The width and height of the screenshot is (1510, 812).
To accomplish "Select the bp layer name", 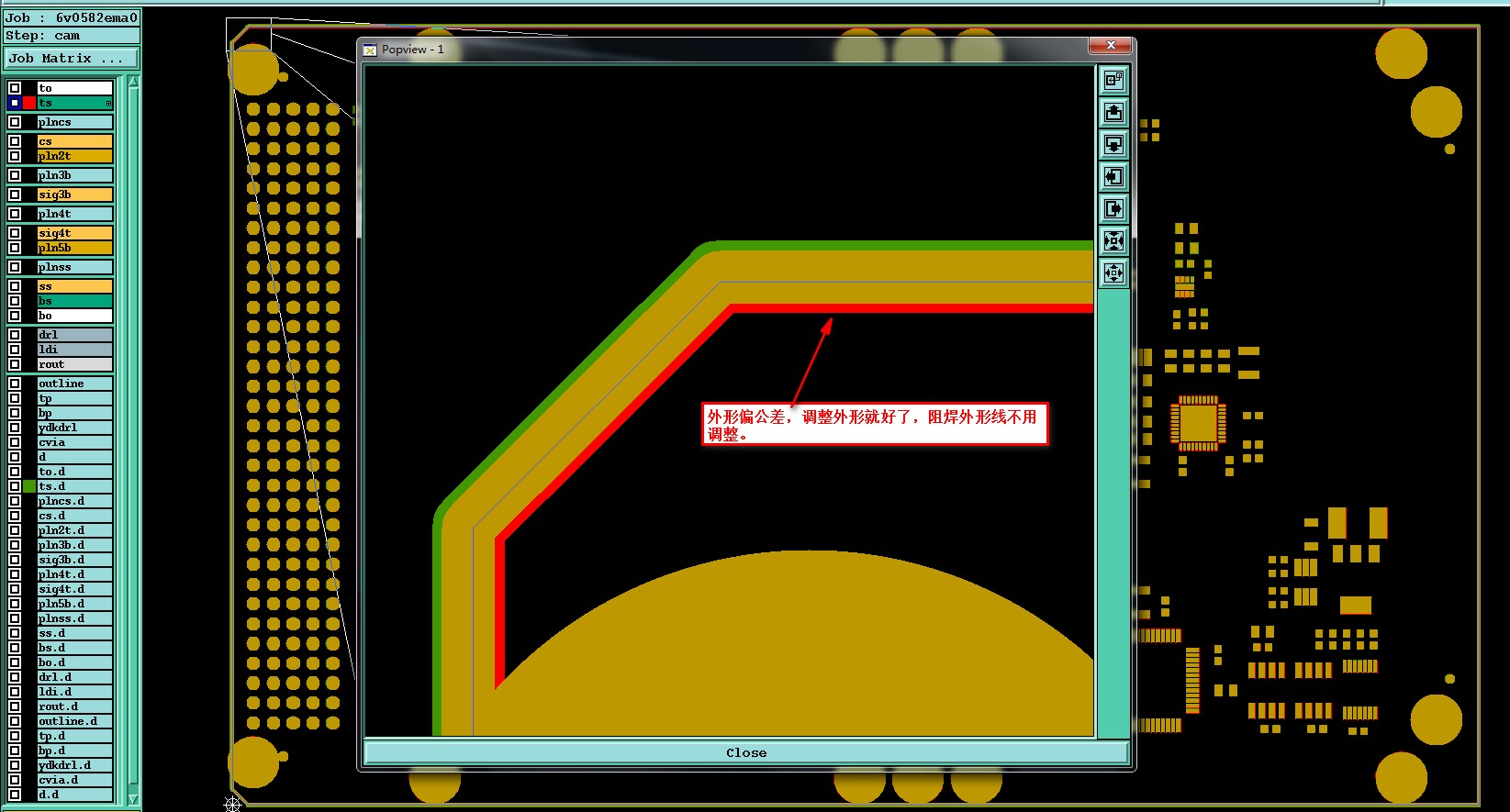I will (x=75, y=413).
